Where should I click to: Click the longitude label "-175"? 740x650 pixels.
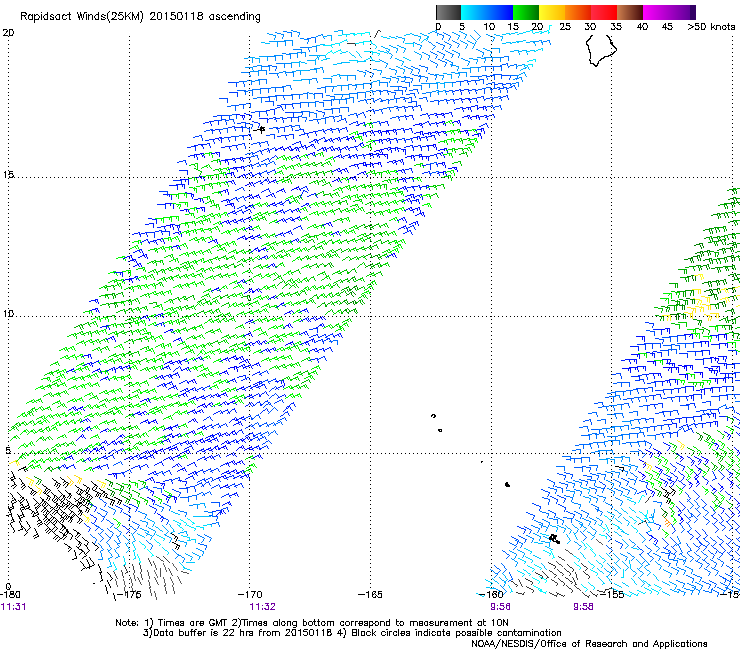[x=129, y=595]
